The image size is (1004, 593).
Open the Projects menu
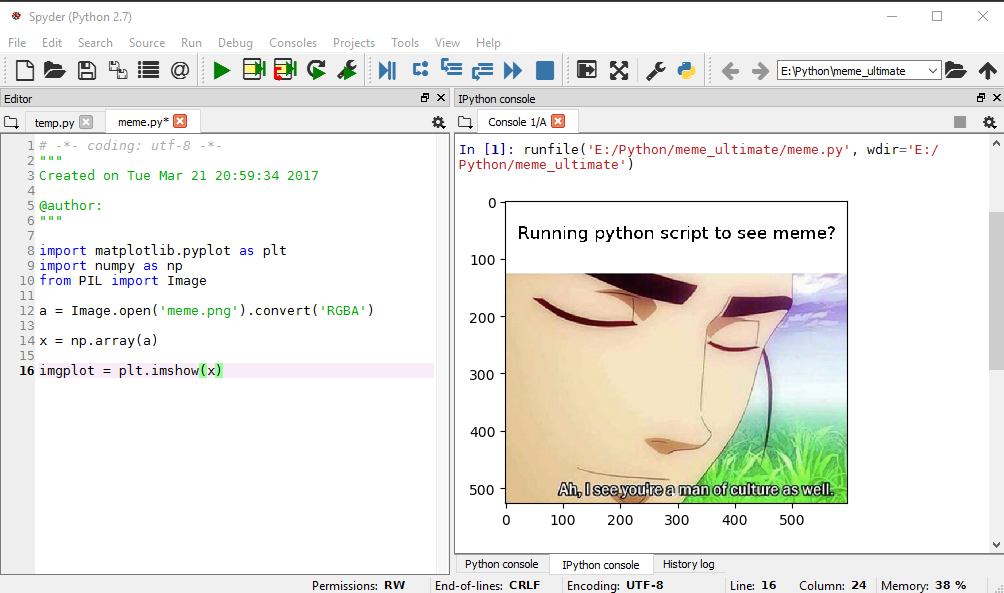tap(354, 43)
